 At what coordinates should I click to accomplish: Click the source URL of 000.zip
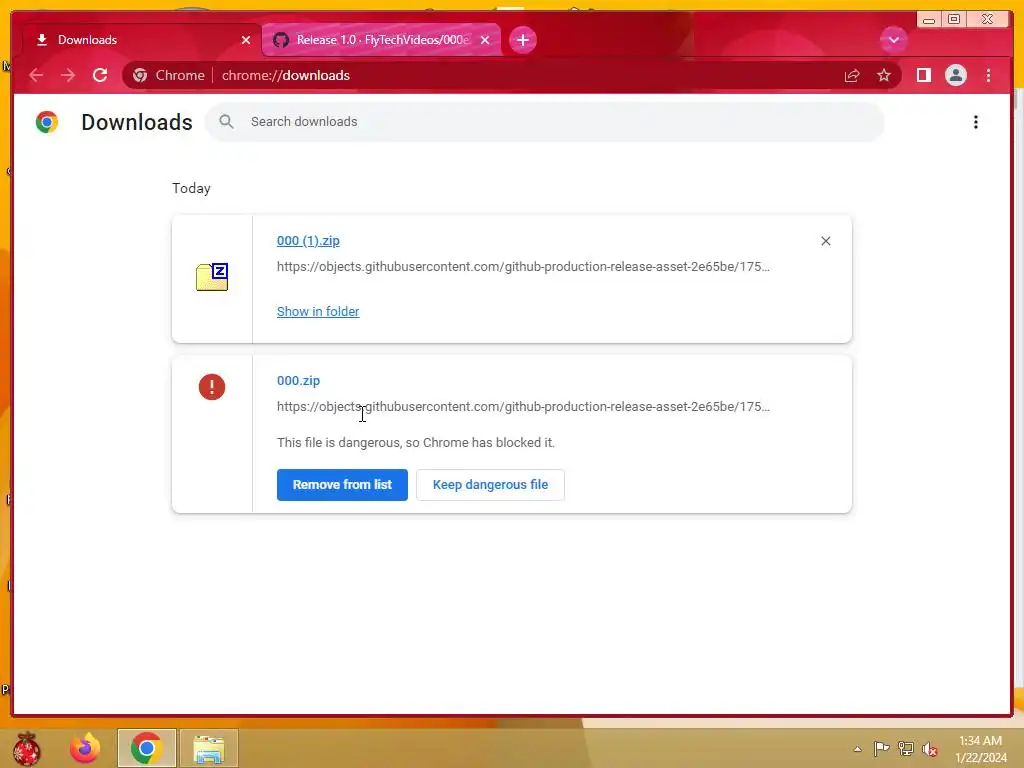tap(523, 406)
